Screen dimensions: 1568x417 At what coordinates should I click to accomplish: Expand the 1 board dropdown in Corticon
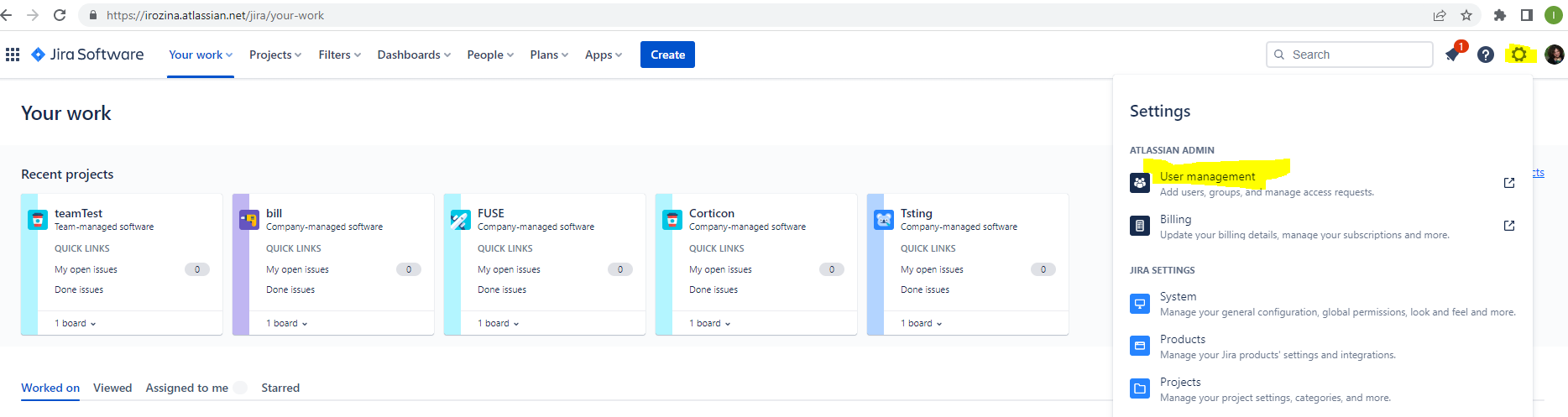coord(710,323)
